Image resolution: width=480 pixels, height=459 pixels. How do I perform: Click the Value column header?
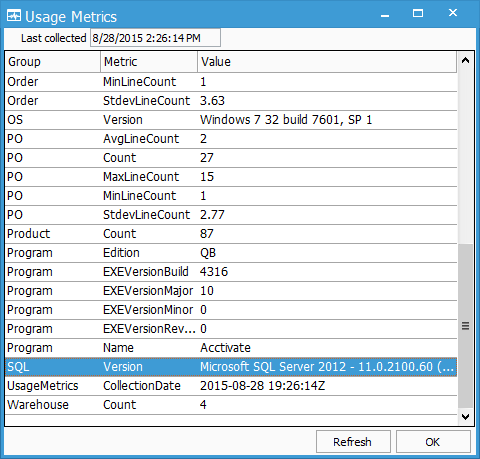point(327,62)
